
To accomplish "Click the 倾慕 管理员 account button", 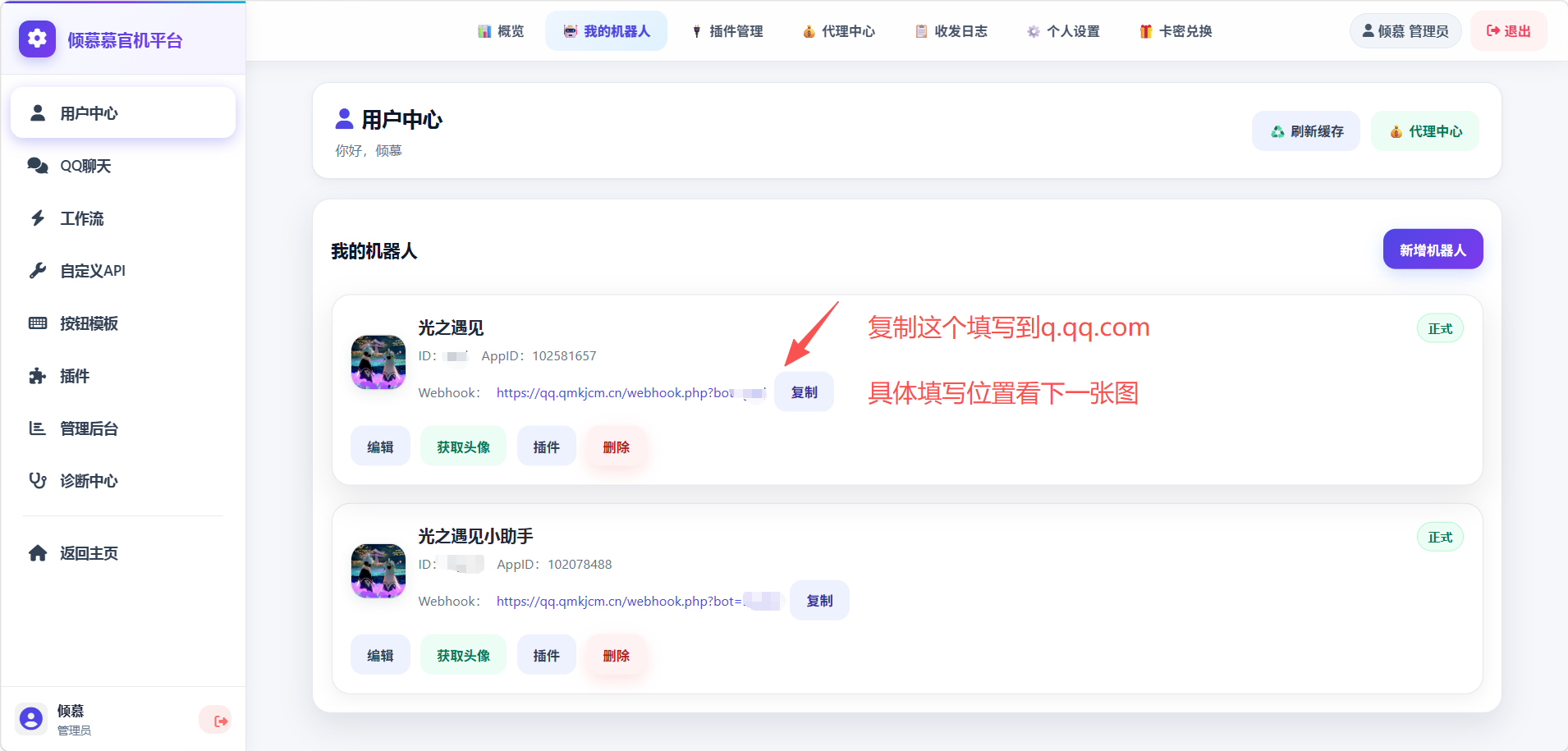I will [1405, 31].
